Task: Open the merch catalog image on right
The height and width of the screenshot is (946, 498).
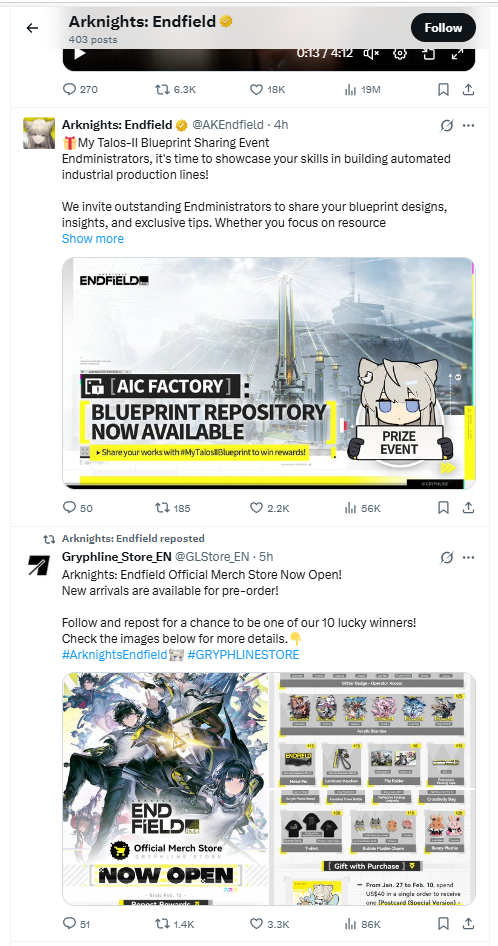Action: pyautogui.click(x=373, y=789)
